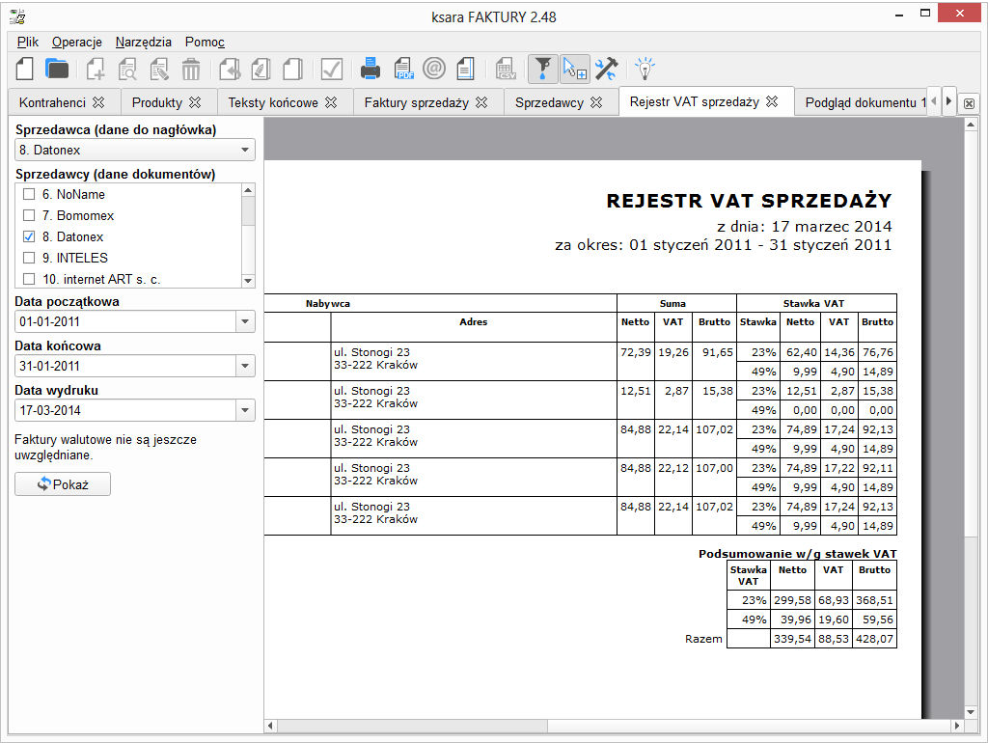This screenshot has width=989, height=743.
Task: Click the Pokaż button
Action: (62, 484)
